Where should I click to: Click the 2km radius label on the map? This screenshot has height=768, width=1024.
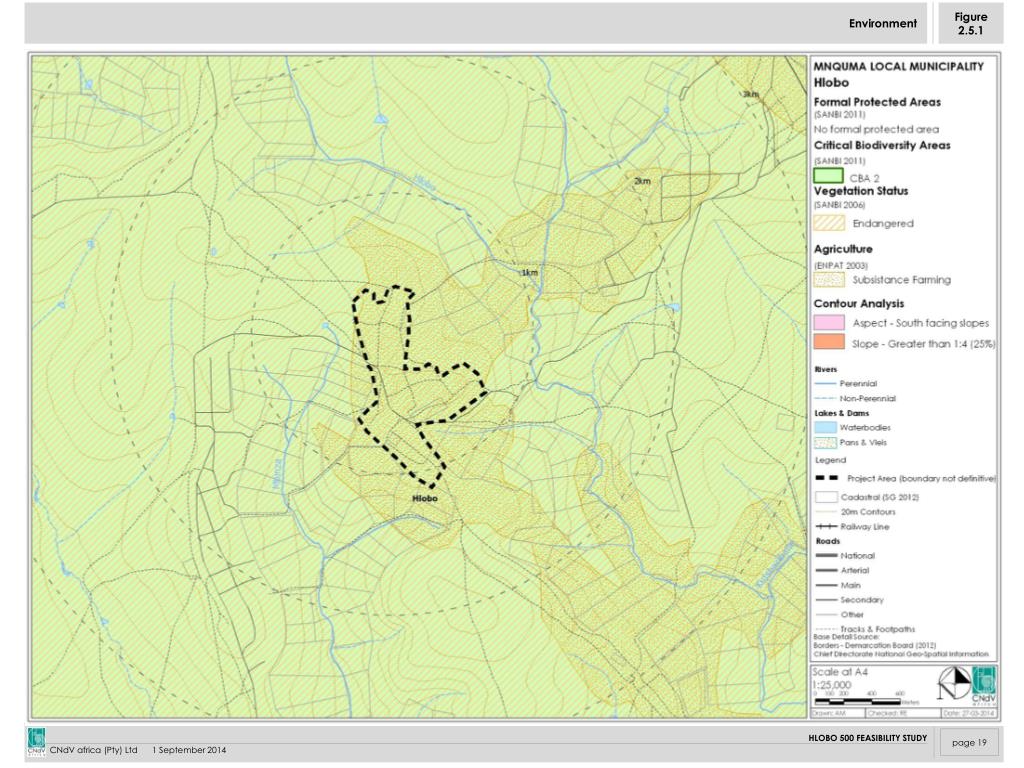point(642,181)
